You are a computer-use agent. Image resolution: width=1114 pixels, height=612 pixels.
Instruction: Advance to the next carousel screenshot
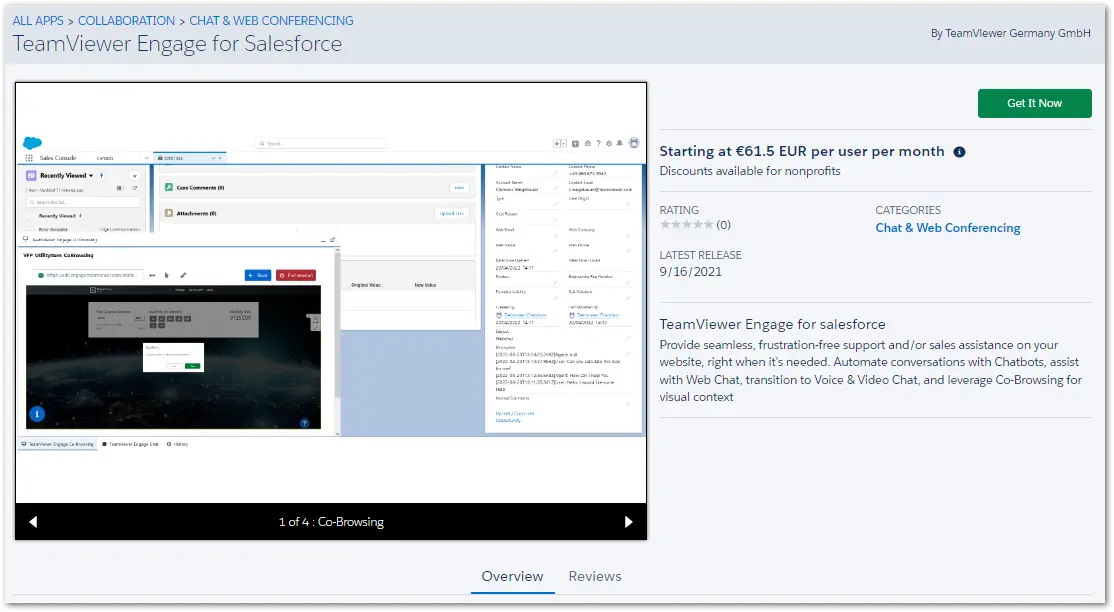pos(628,522)
